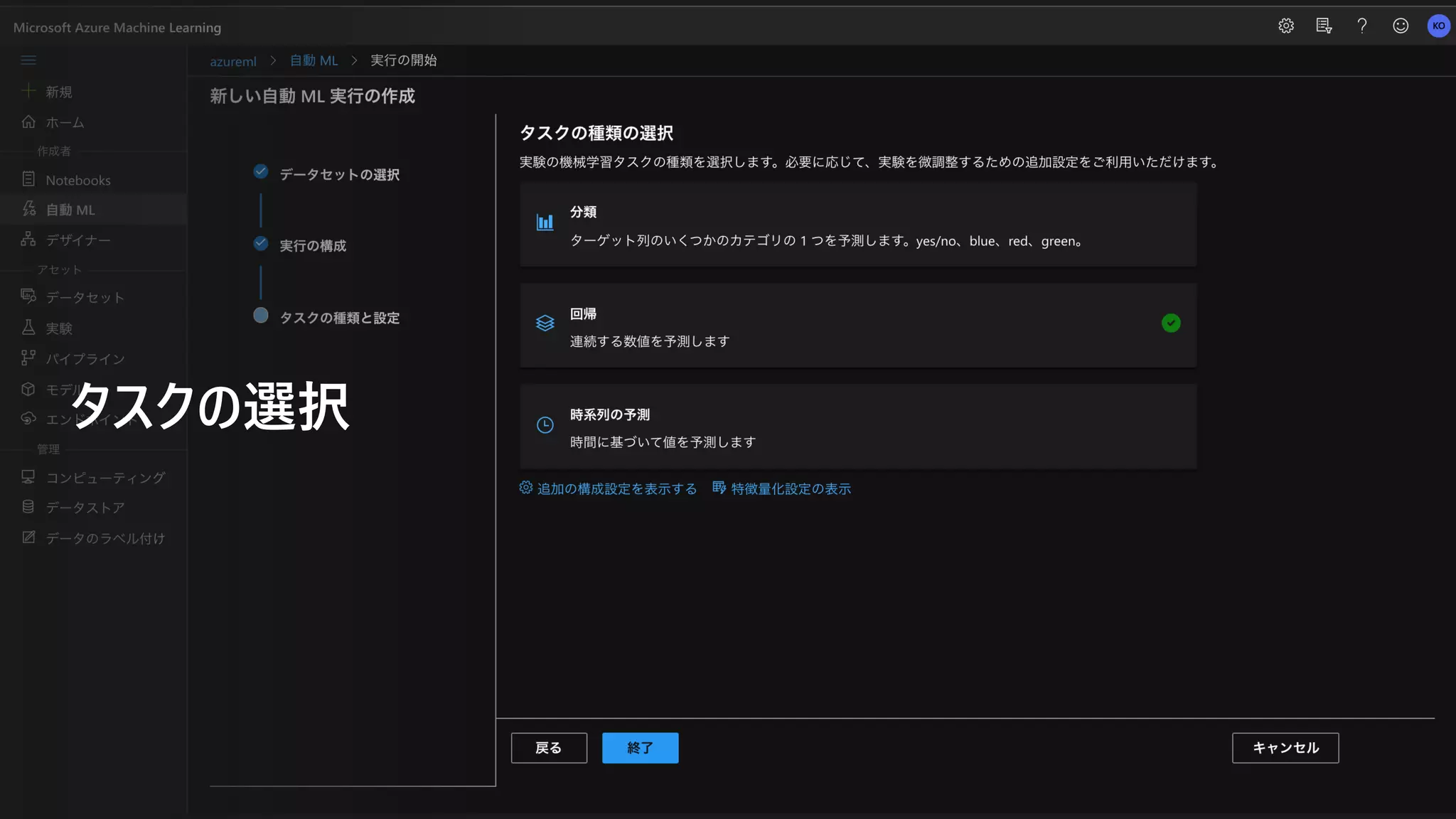
Task: Open 自動 ML in the sidebar
Action: coord(93,210)
